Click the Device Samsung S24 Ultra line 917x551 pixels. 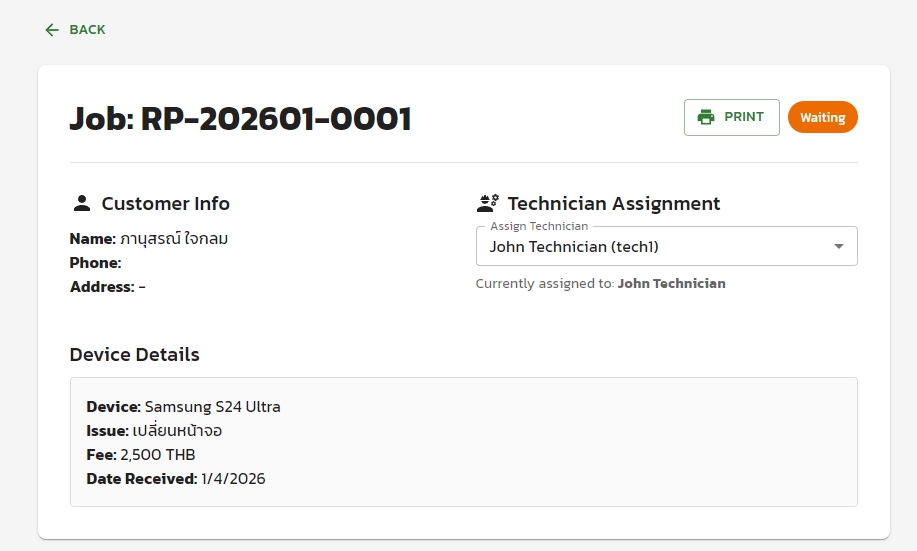(x=183, y=407)
